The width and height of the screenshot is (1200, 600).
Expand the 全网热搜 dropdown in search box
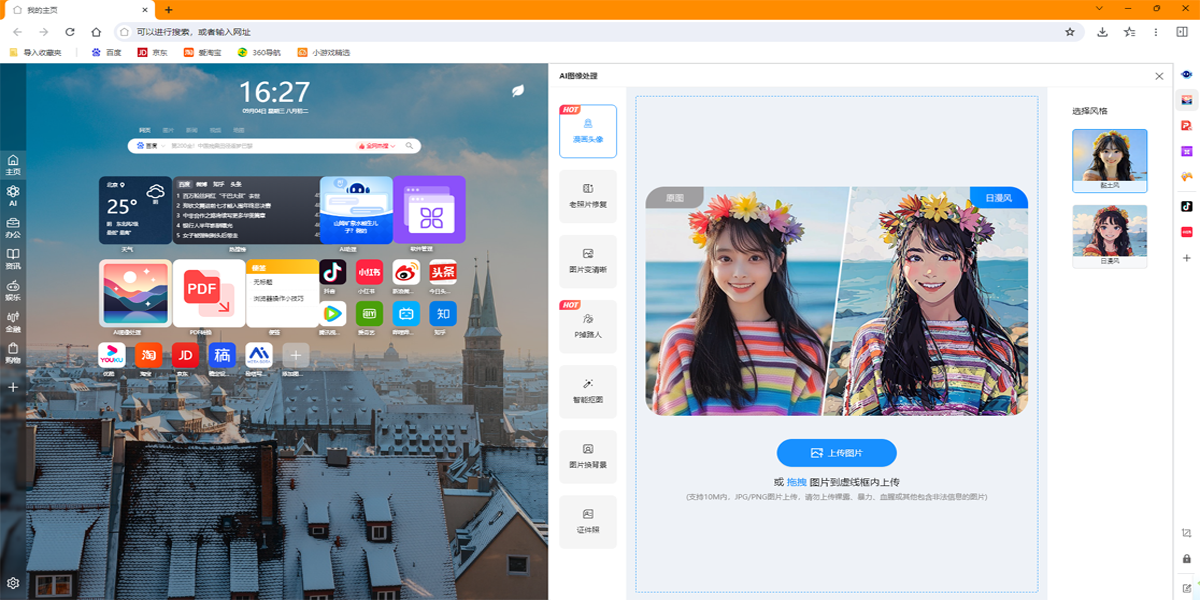pyautogui.click(x=377, y=146)
